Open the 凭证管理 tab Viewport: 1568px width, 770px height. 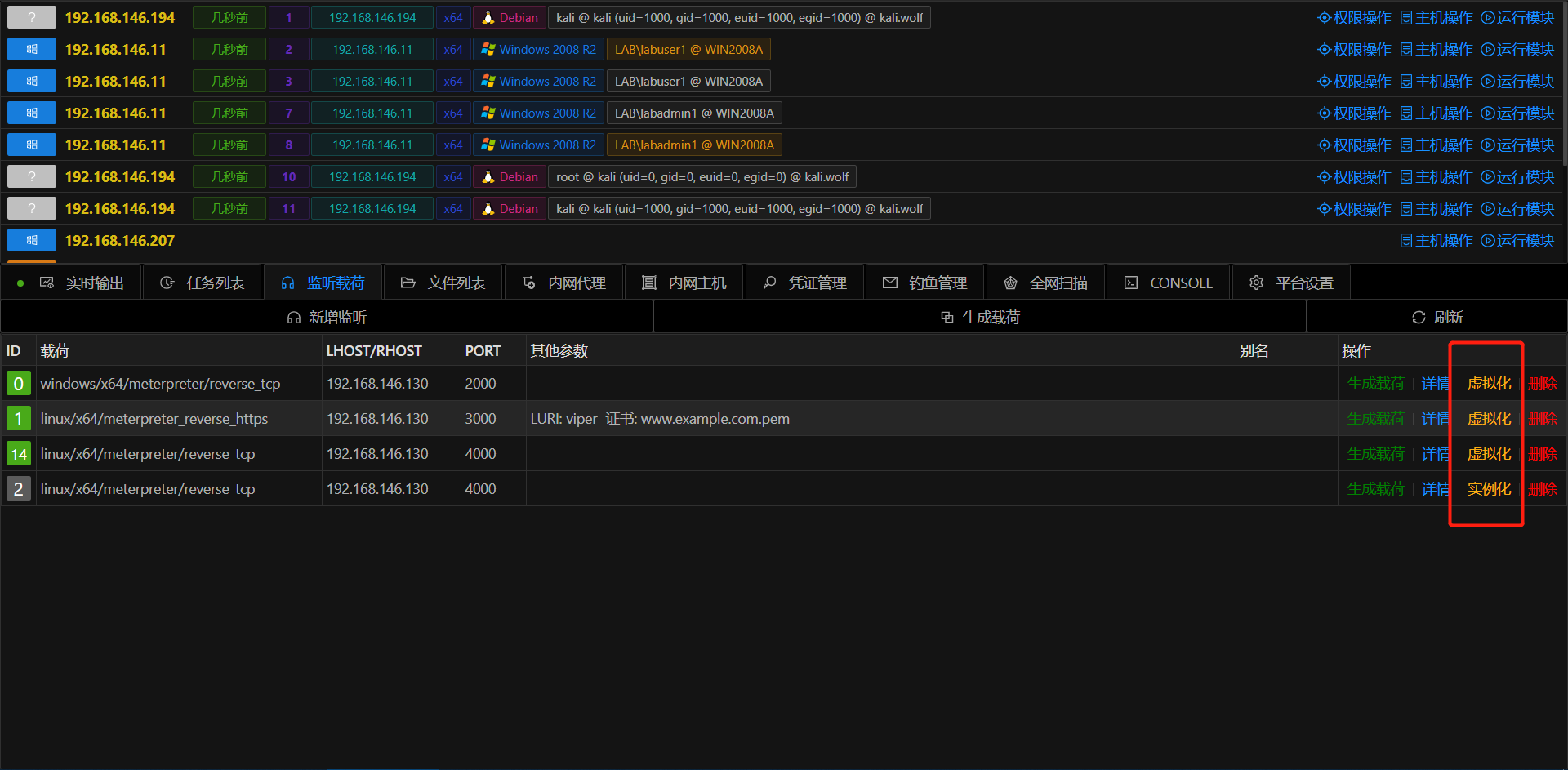tap(804, 283)
